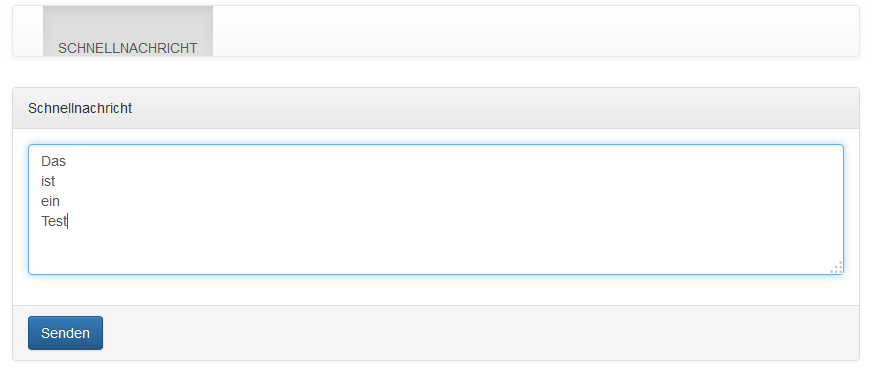Place cursor on the word "Das"
This screenshot has height=375, width=886.
[x=53, y=162]
